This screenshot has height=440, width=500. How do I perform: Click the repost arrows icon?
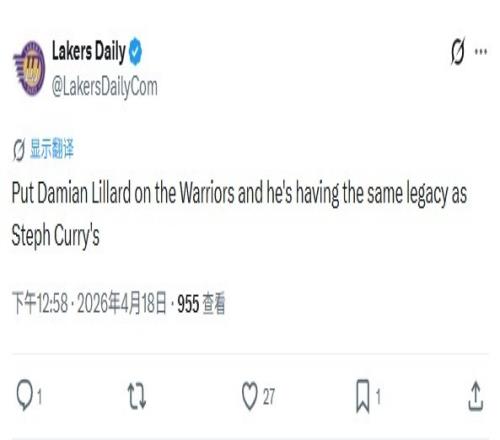[137, 396]
